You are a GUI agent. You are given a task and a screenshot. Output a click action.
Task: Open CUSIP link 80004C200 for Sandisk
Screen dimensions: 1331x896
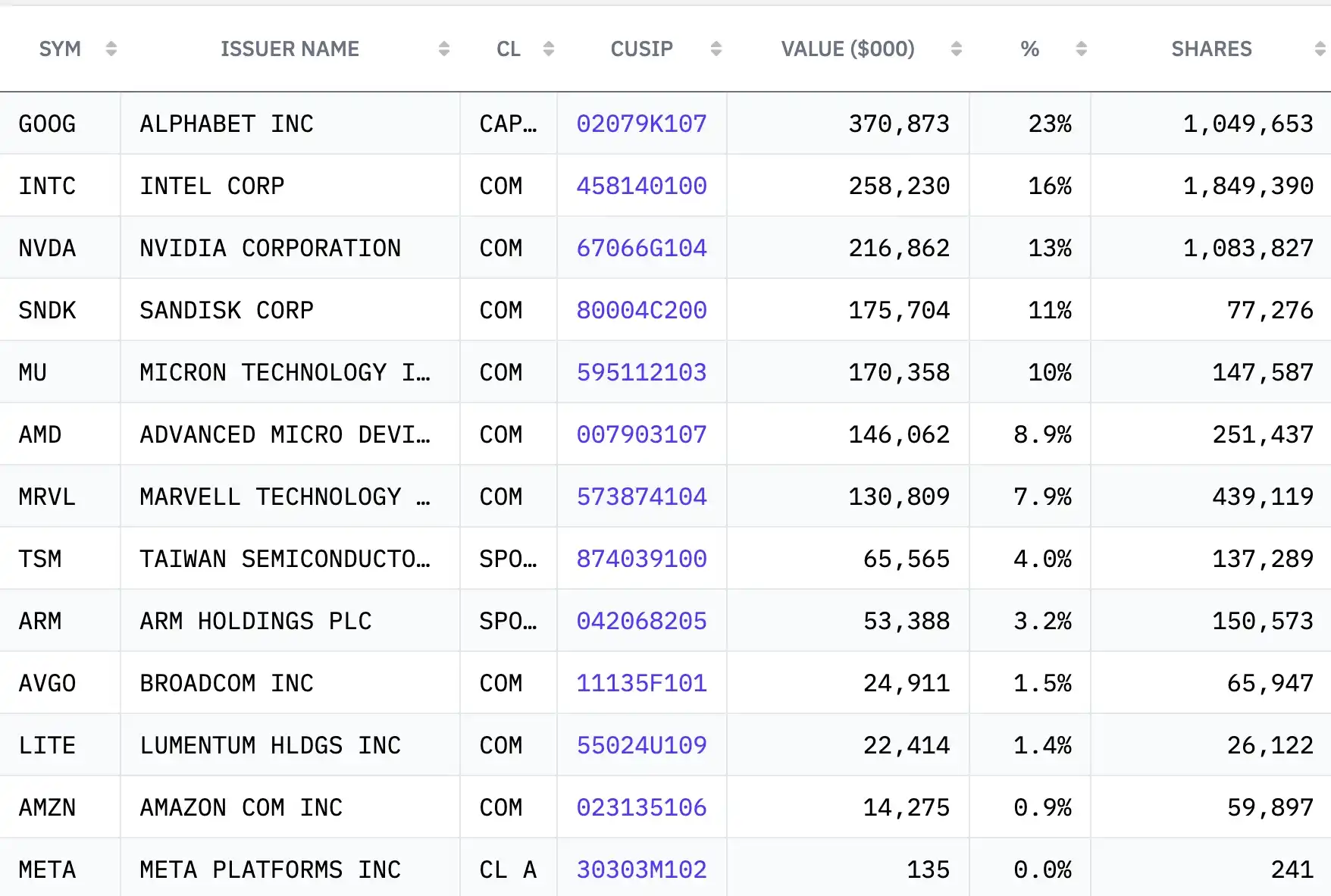[641, 310]
